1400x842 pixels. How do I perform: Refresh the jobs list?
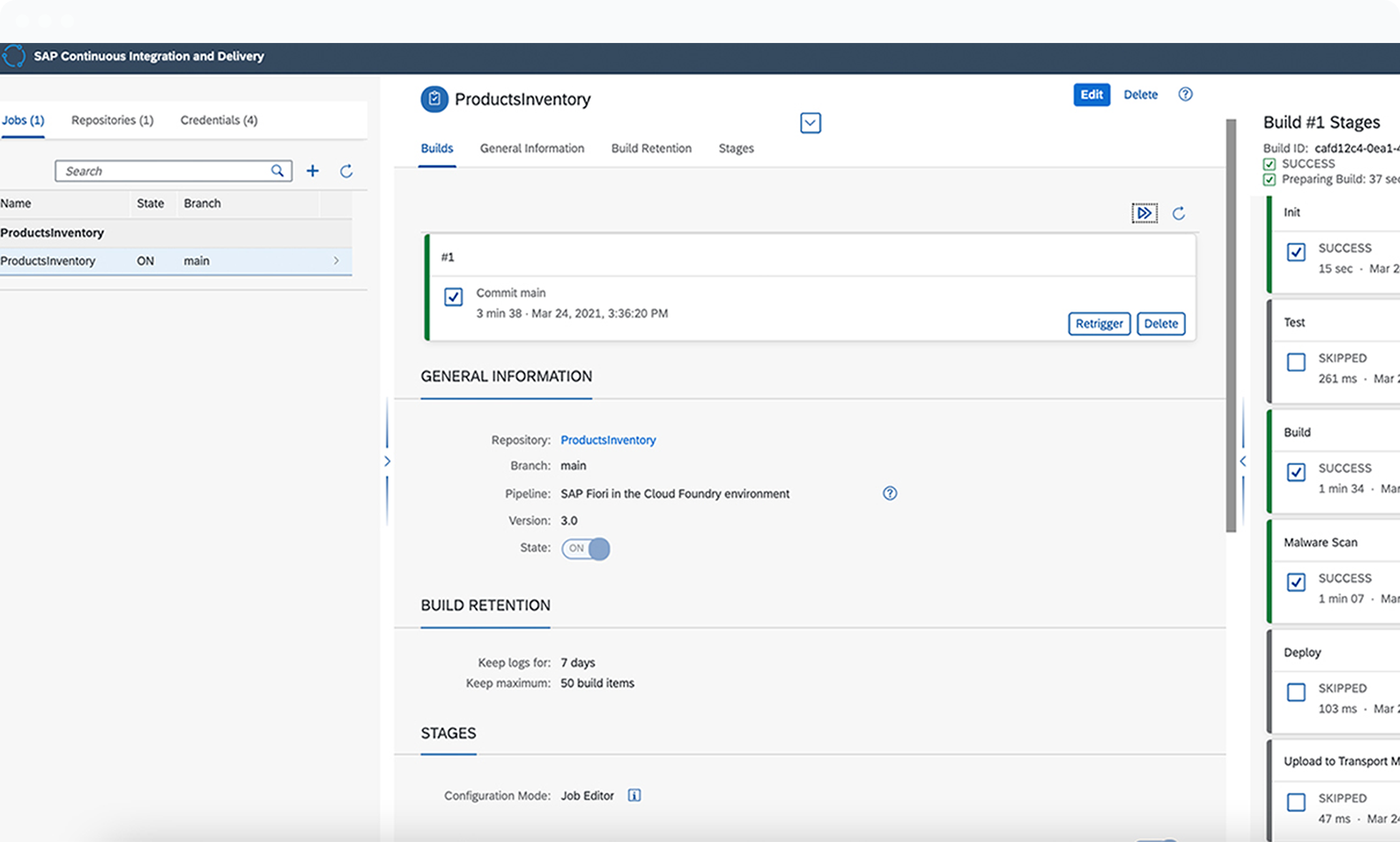(x=346, y=171)
